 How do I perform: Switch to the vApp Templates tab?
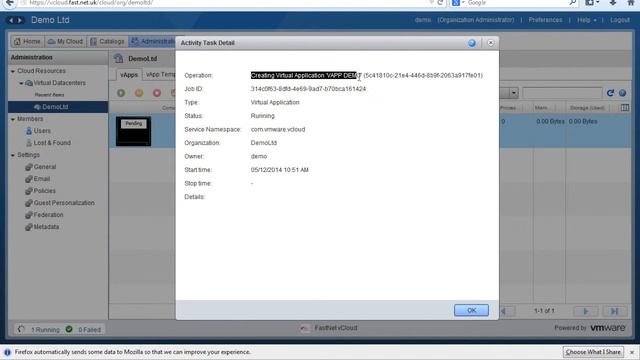tap(160, 75)
